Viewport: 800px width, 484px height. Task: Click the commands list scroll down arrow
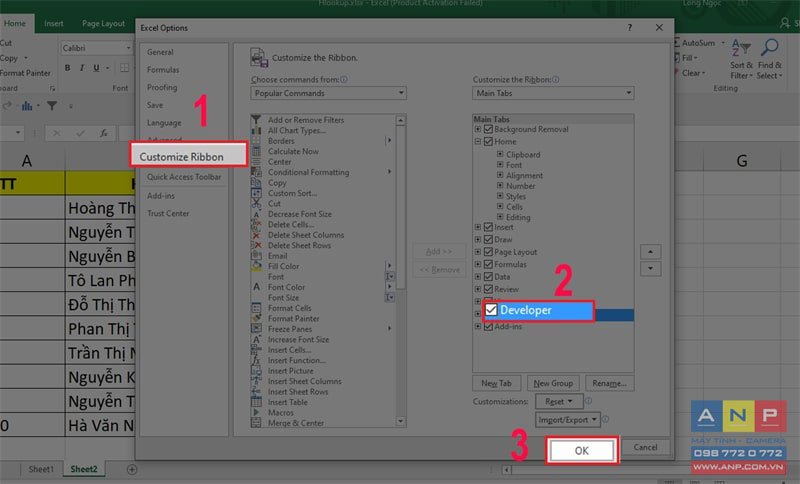tap(401, 422)
